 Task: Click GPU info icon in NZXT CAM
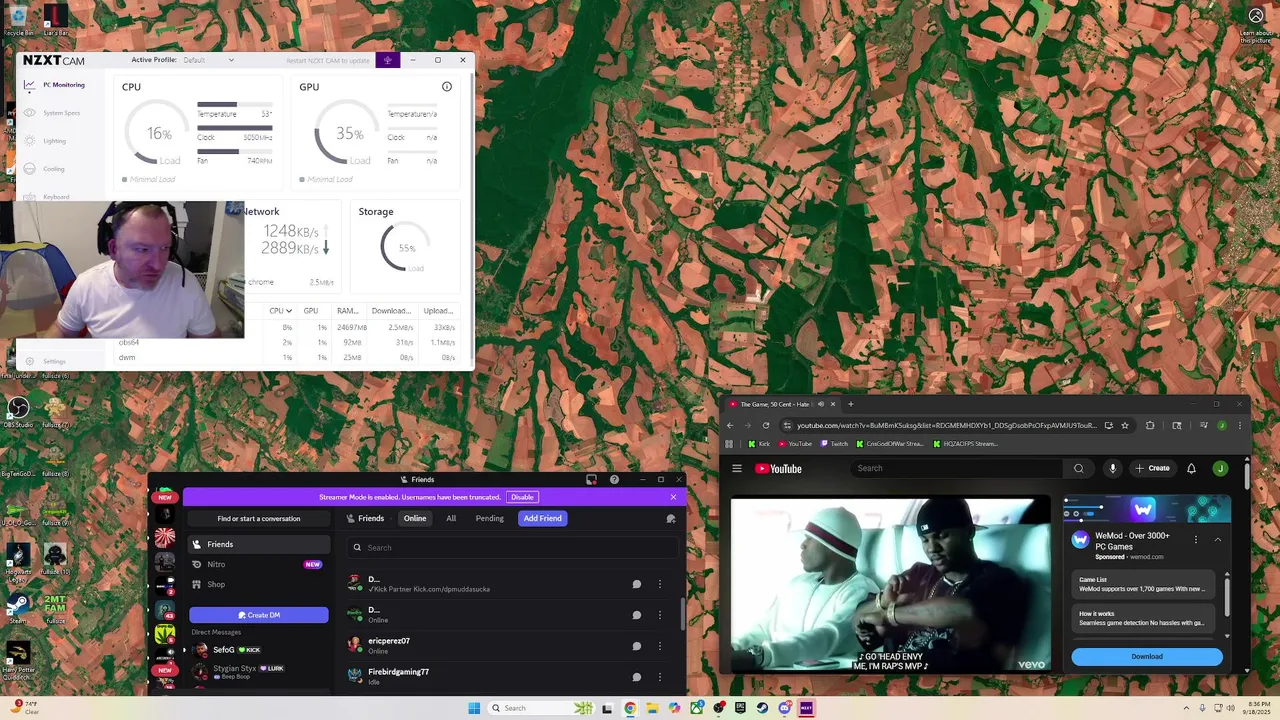click(x=447, y=87)
